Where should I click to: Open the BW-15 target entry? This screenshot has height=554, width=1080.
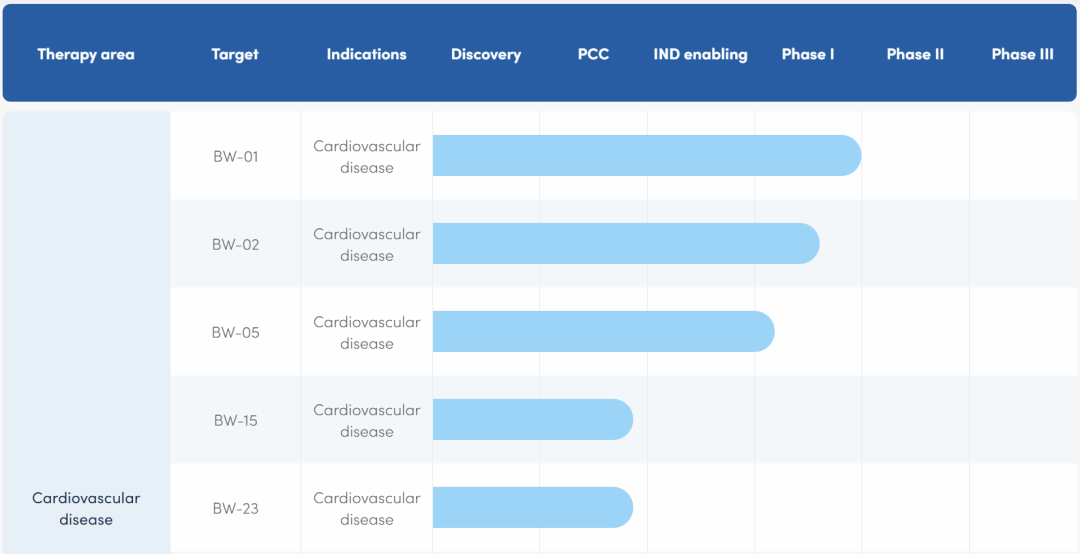[235, 421]
